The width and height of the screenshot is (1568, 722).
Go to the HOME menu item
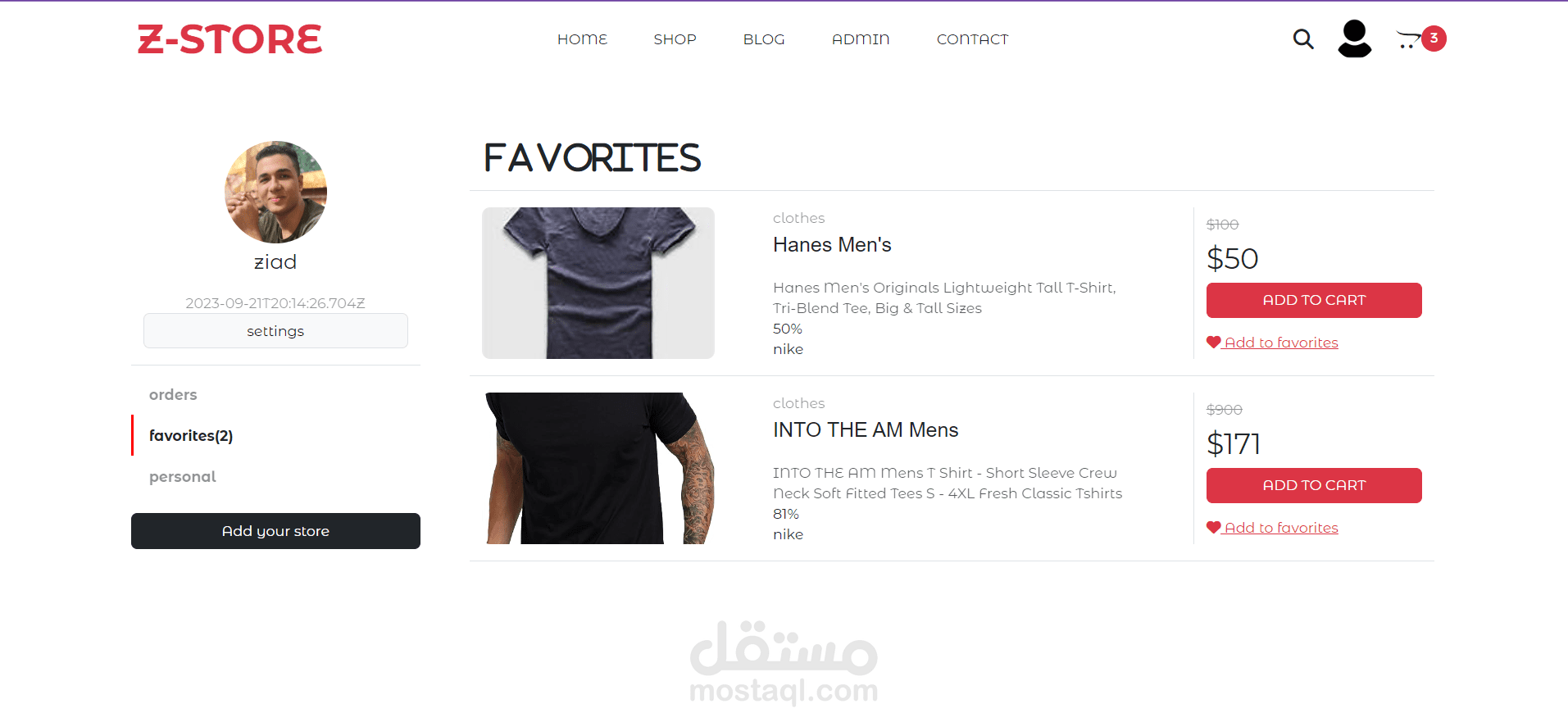[x=583, y=39]
